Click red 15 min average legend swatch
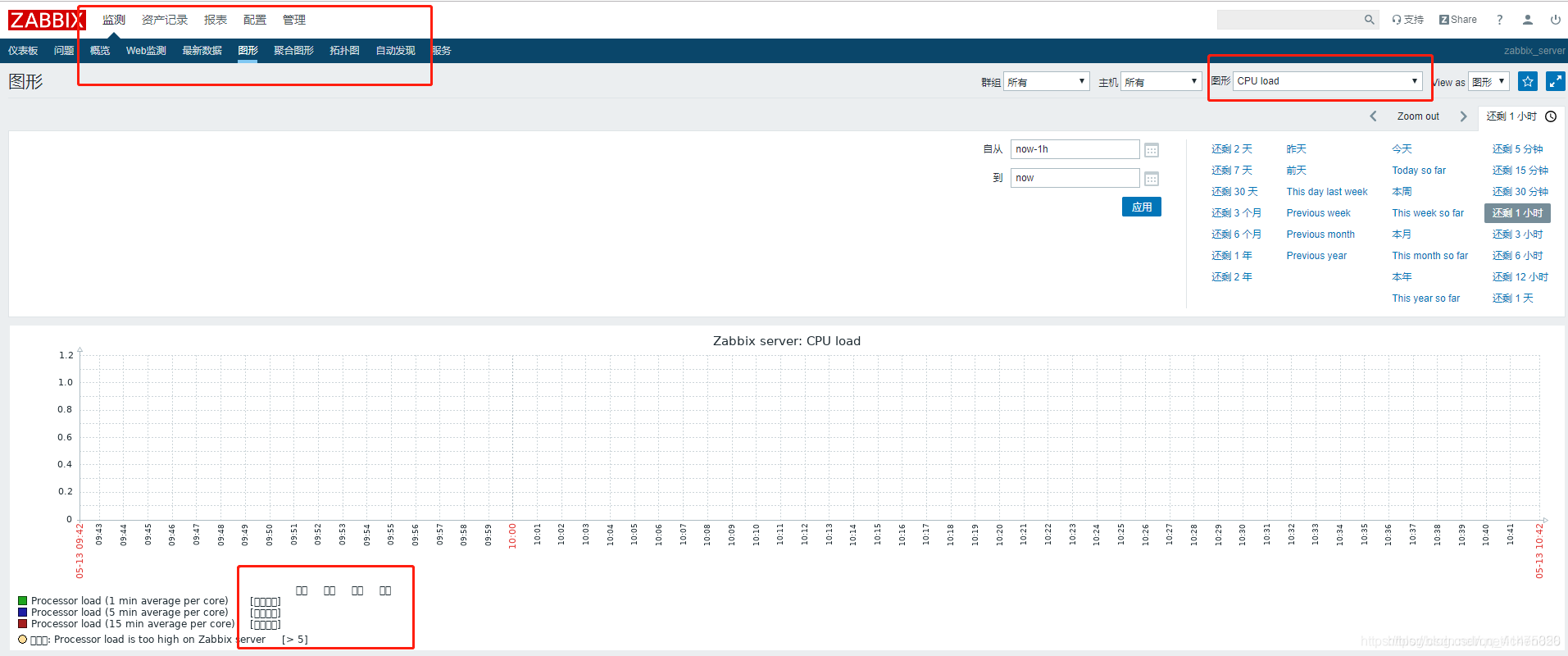Screen dimensions: 1568x656 [x=23, y=624]
